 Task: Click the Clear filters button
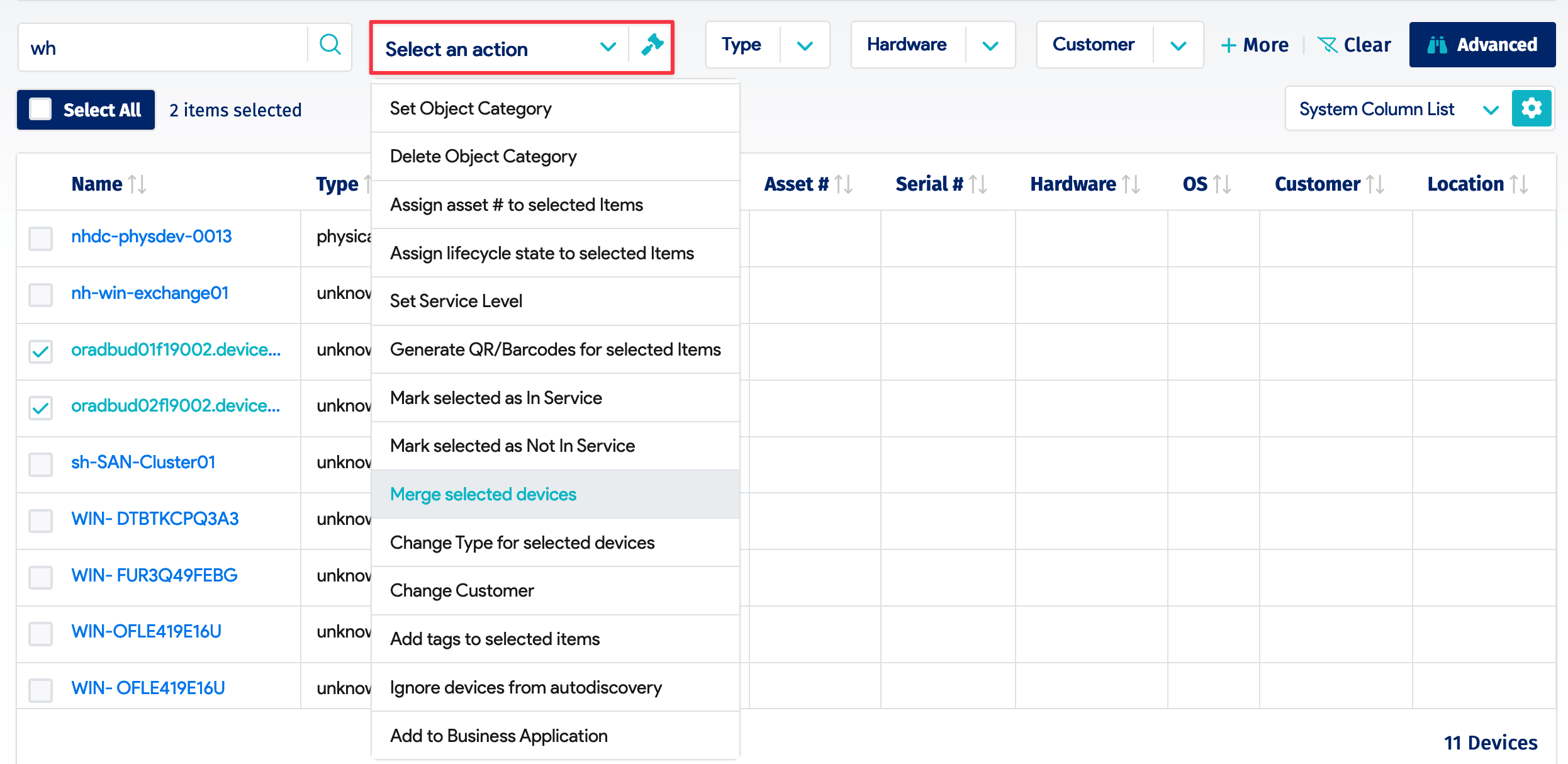(1354, 45)
